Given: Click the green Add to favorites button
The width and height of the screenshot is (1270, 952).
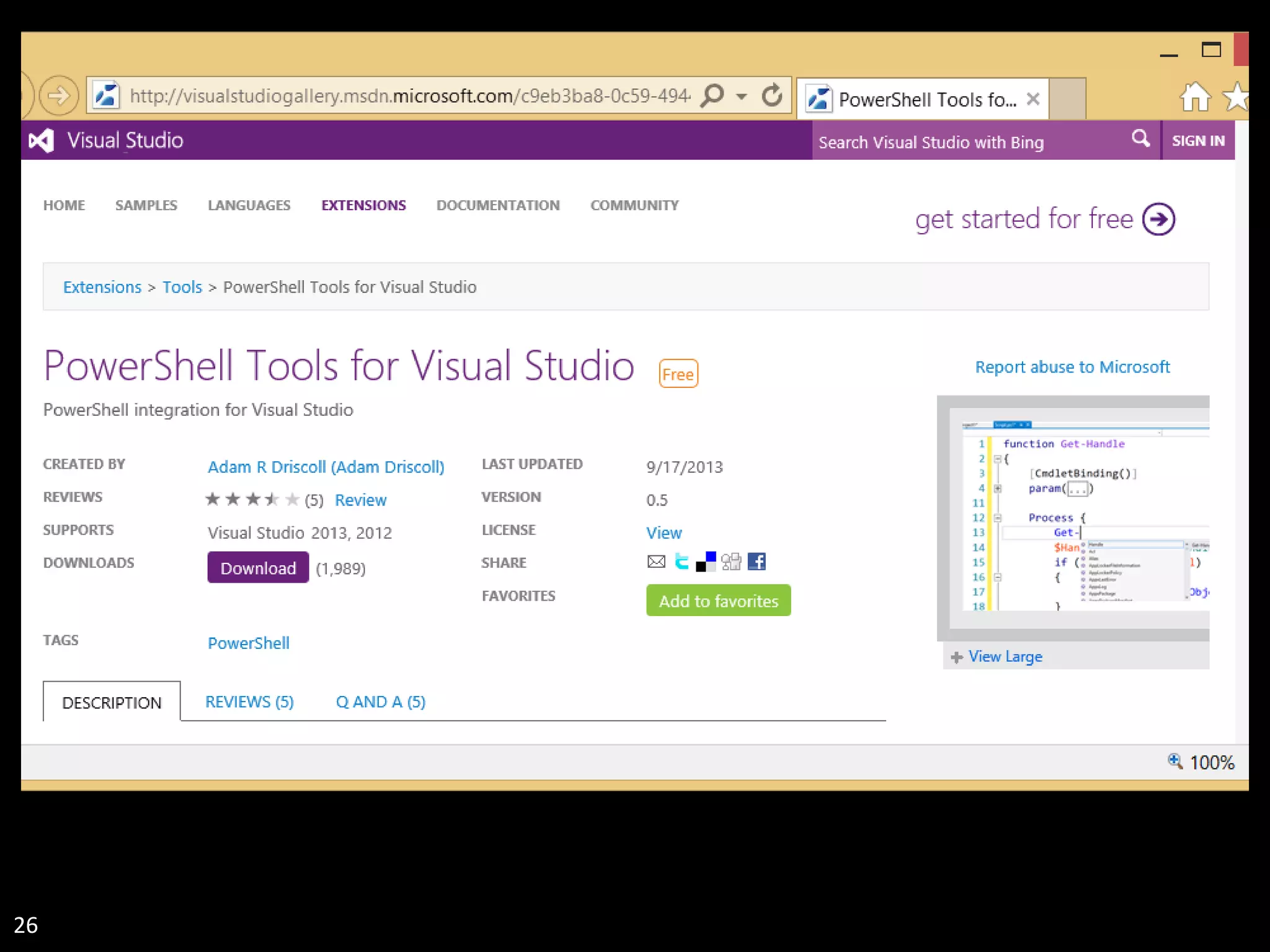Looking at the screenshot, I should point(718,601).
